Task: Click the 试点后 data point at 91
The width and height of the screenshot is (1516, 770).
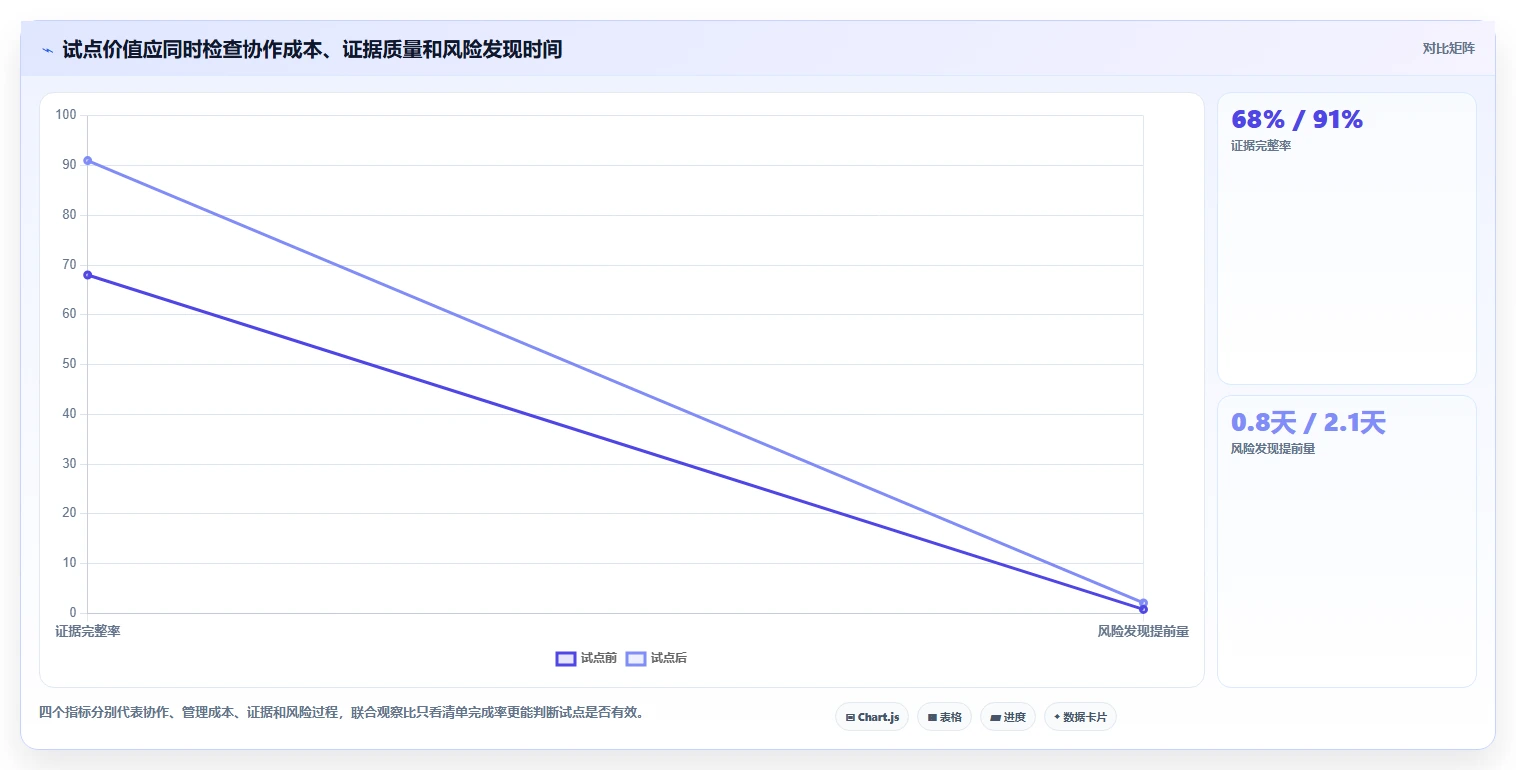Action: tap(88, 160)
